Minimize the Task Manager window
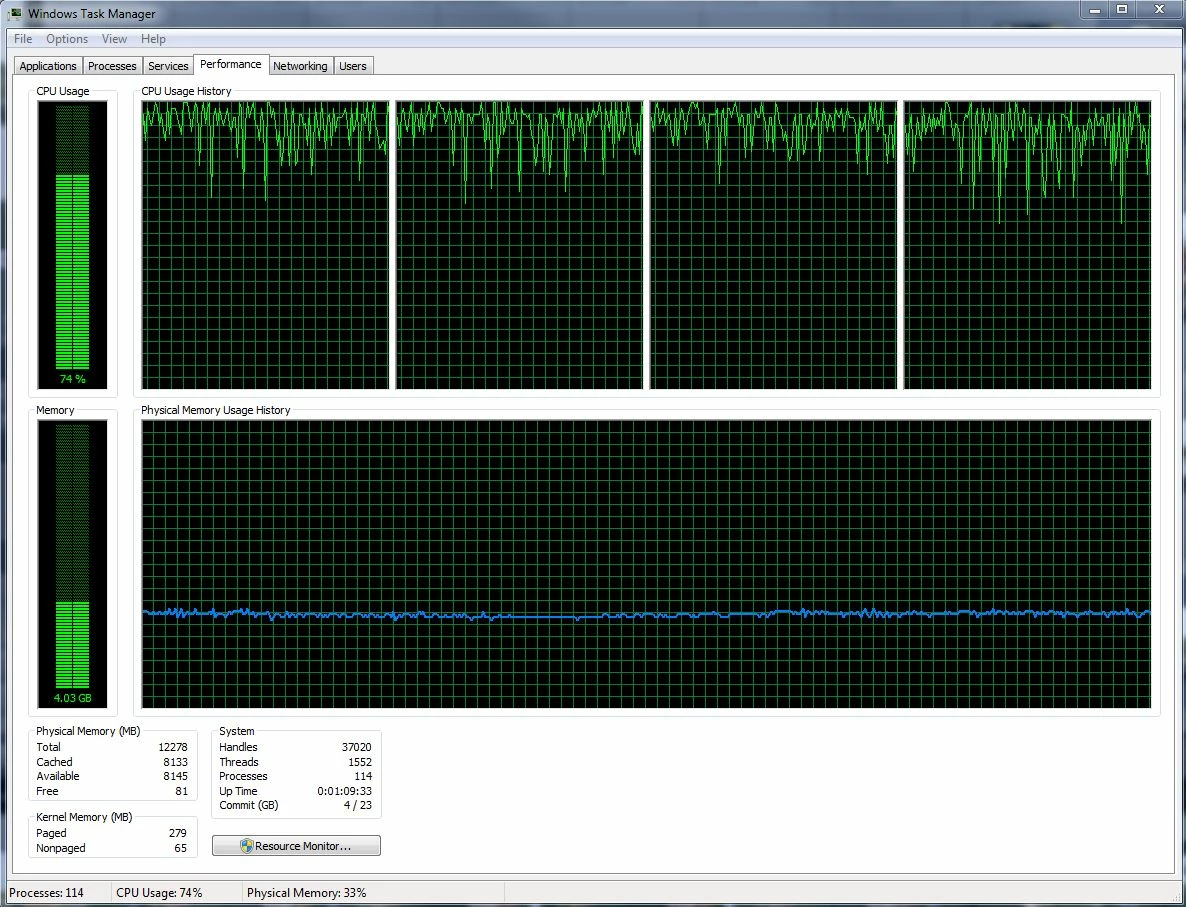The image size is (1186, 907). [1094, 11]
